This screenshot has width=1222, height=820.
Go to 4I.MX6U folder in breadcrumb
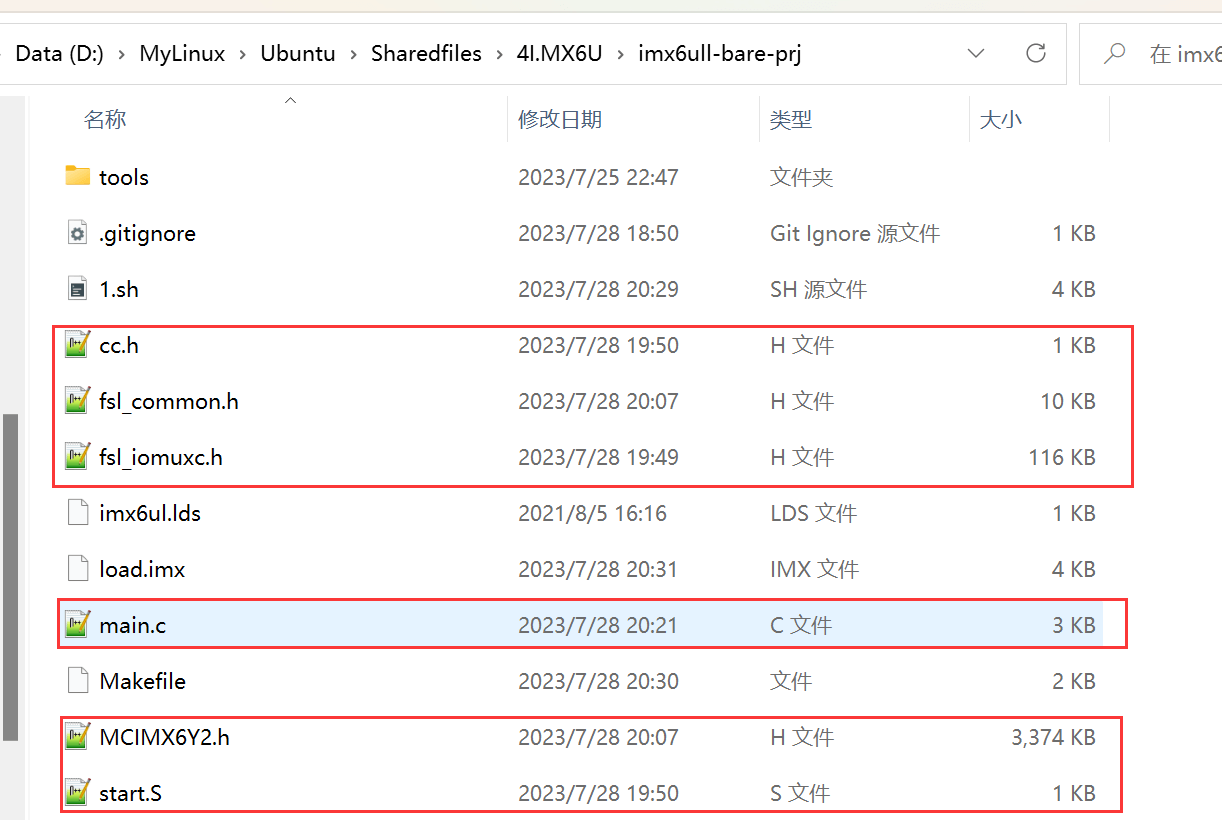click(559, 53)
